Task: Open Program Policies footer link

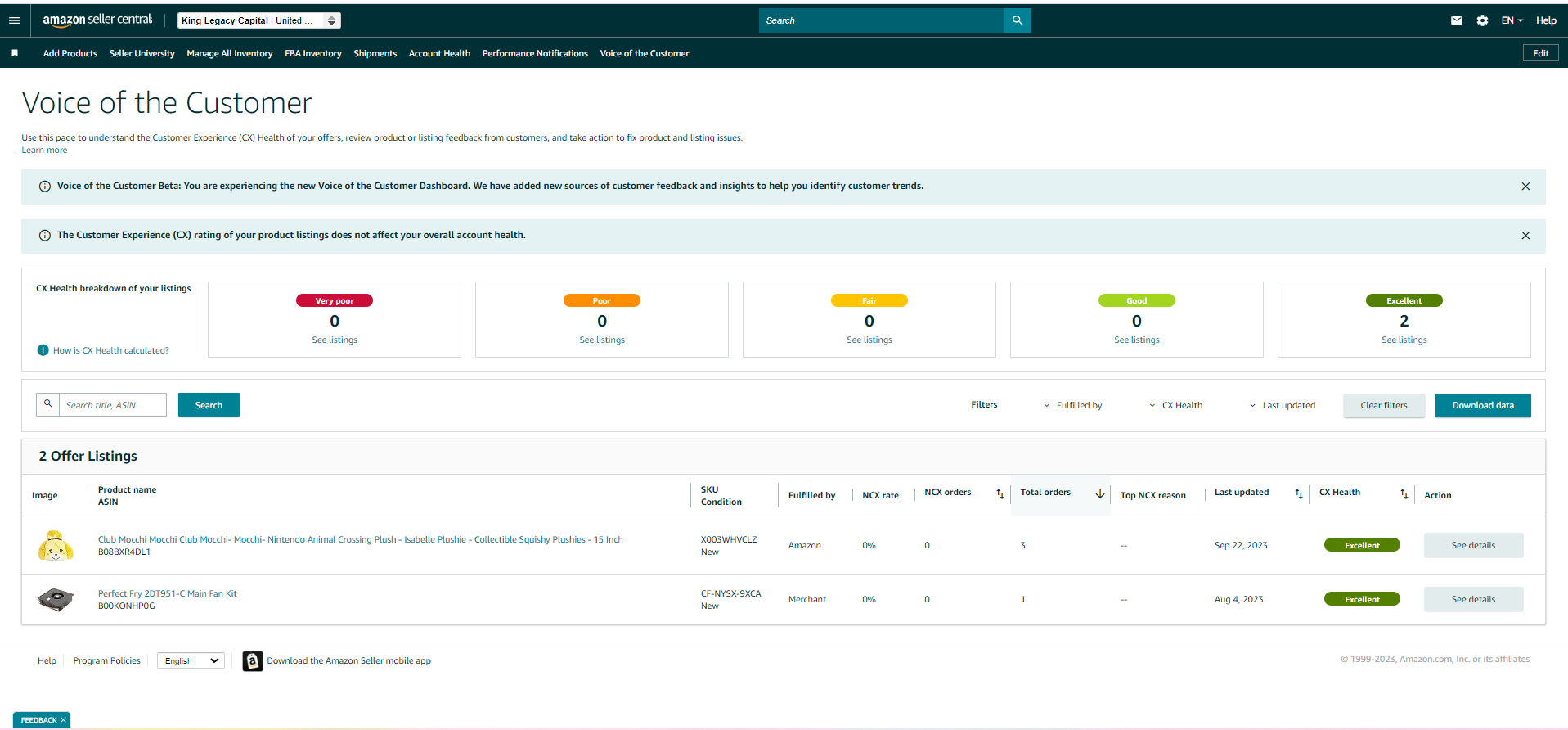Action: coord(107,660)
